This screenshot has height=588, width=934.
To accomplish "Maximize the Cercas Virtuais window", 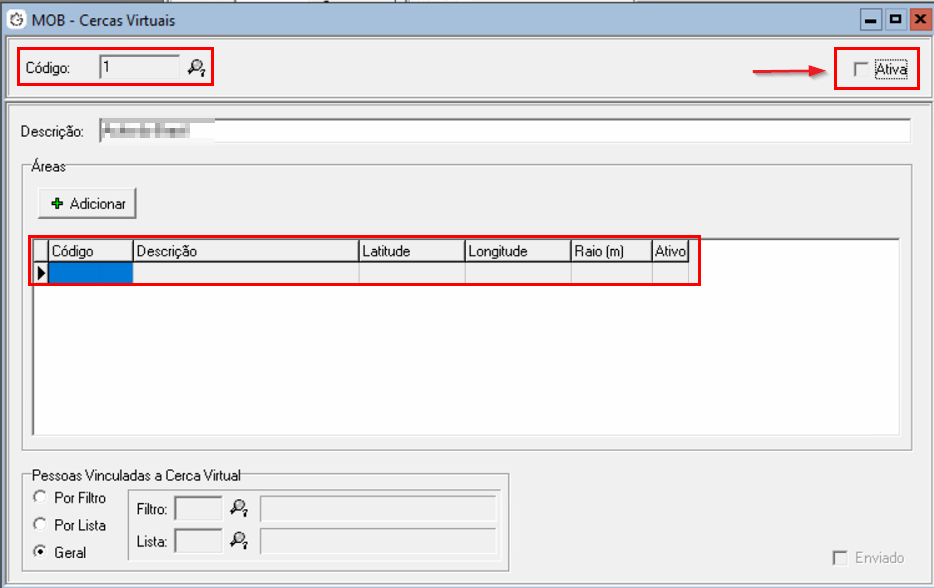I will 895,19.
